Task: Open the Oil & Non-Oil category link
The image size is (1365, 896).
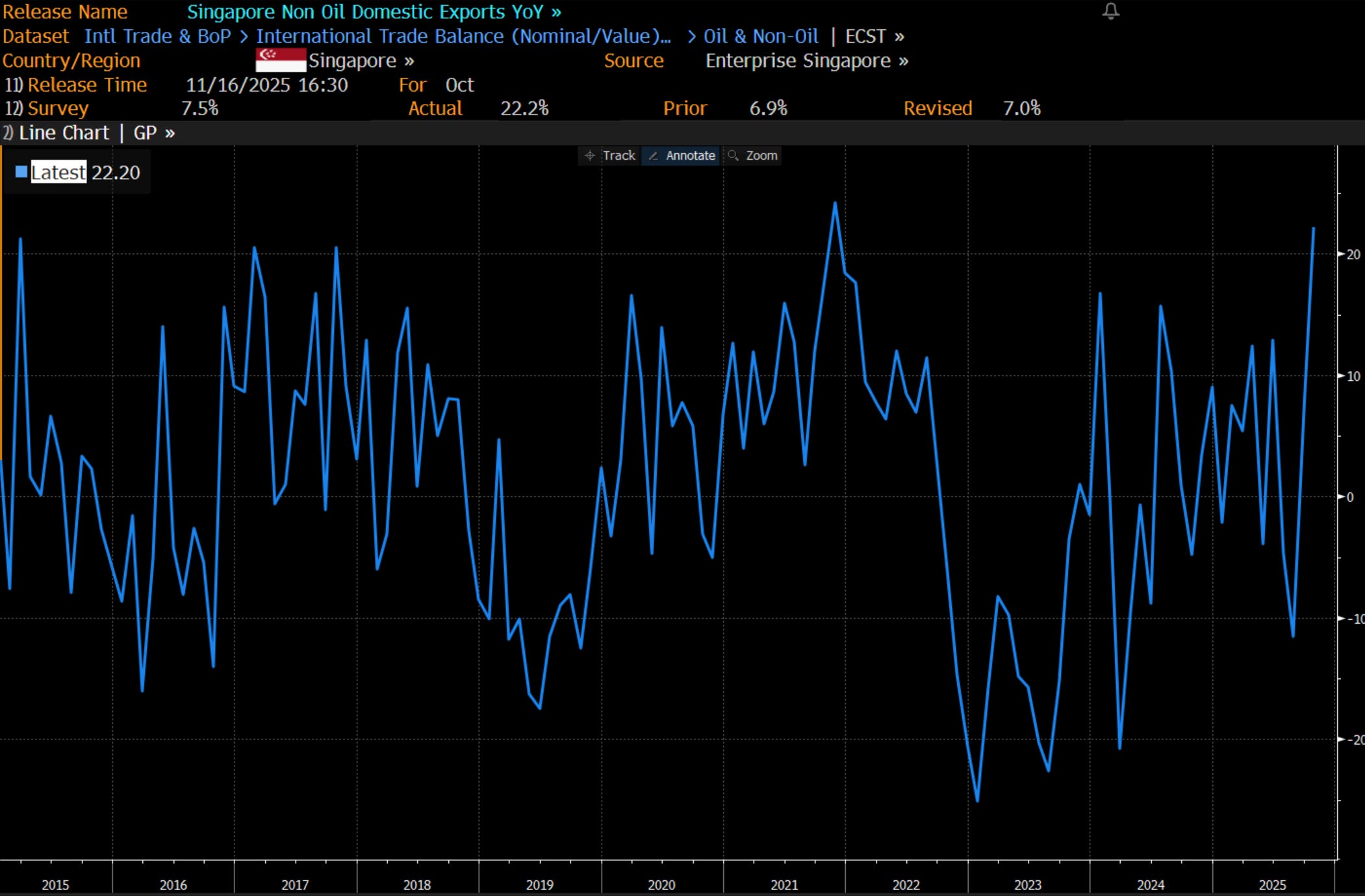Action: (761, 36)
